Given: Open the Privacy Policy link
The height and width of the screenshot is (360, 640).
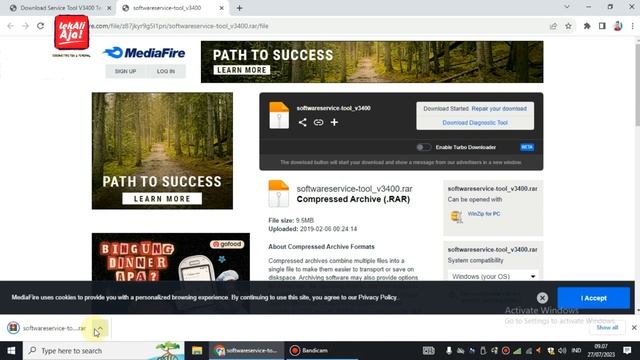Looking at the screenshot, I should tap(378, 298).
